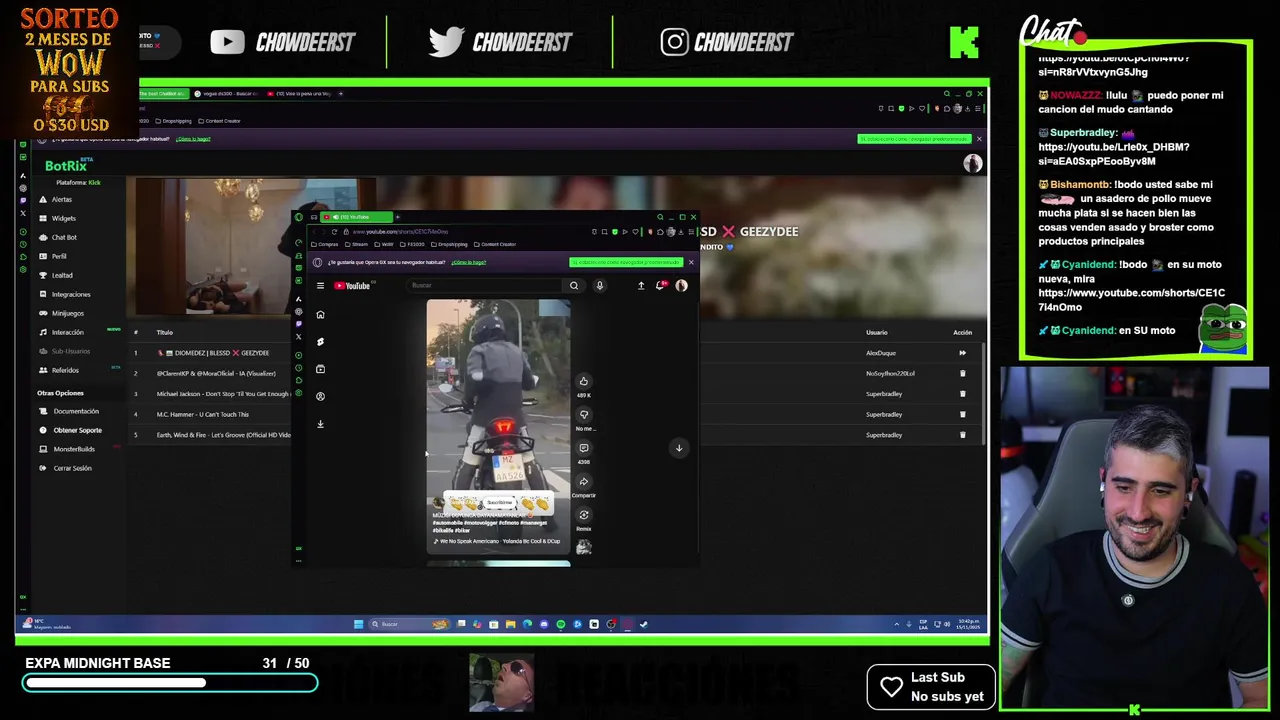Open Lealtad in BotRix sidebar
Image resolution: width=1280 pixels, height=720 pixels.
tap(62, 275)
